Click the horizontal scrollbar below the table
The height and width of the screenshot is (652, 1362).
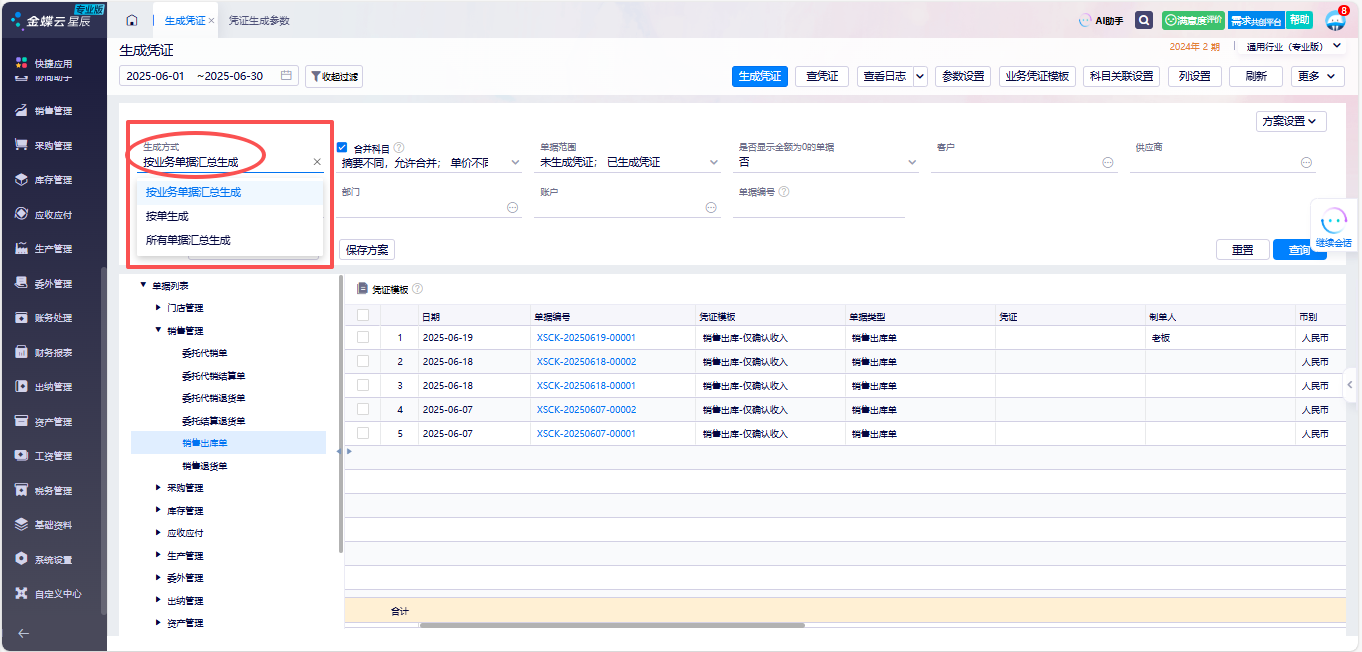tap(612, 625)
